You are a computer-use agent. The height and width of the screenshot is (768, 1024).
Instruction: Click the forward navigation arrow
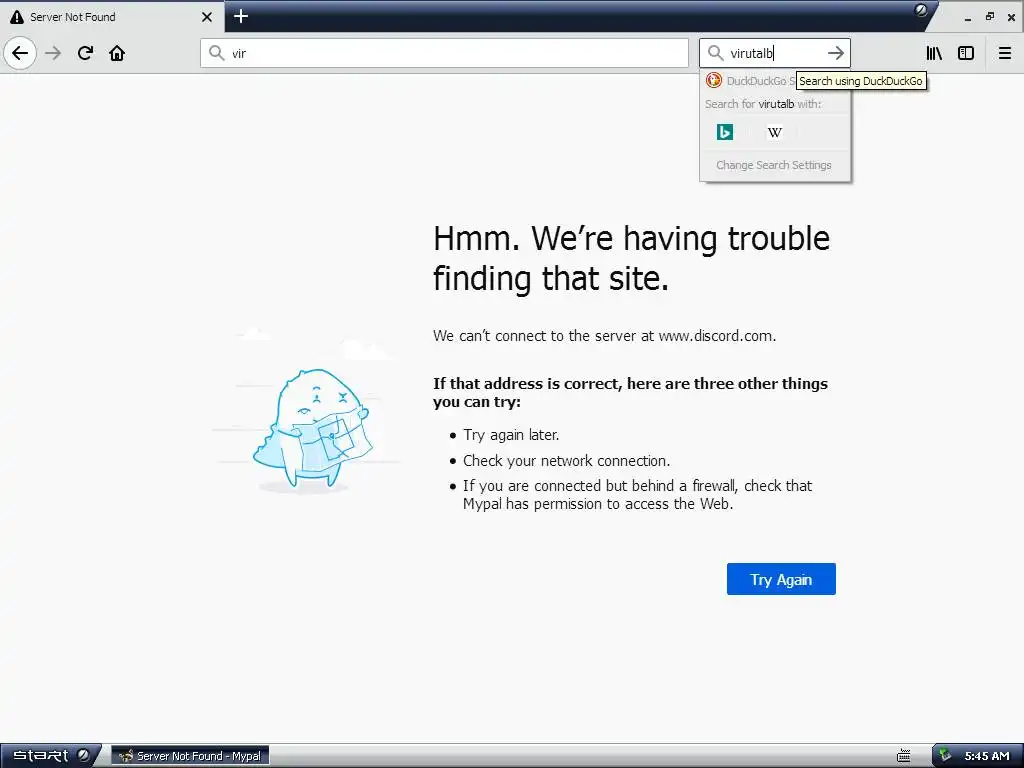pos(54,53)
